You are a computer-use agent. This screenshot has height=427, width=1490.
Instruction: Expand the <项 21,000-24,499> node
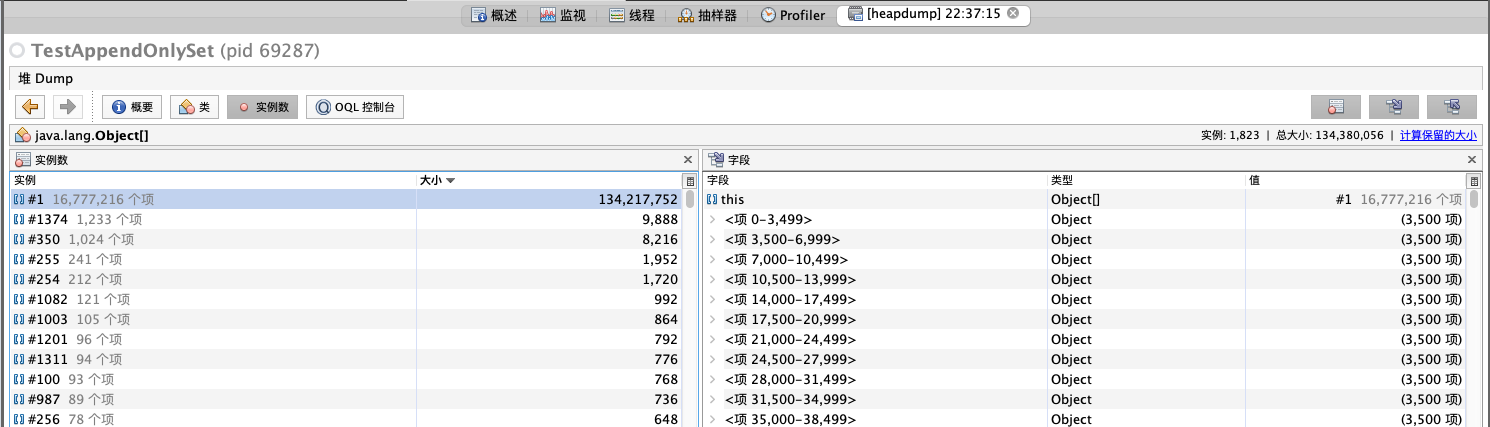[713, 339]
